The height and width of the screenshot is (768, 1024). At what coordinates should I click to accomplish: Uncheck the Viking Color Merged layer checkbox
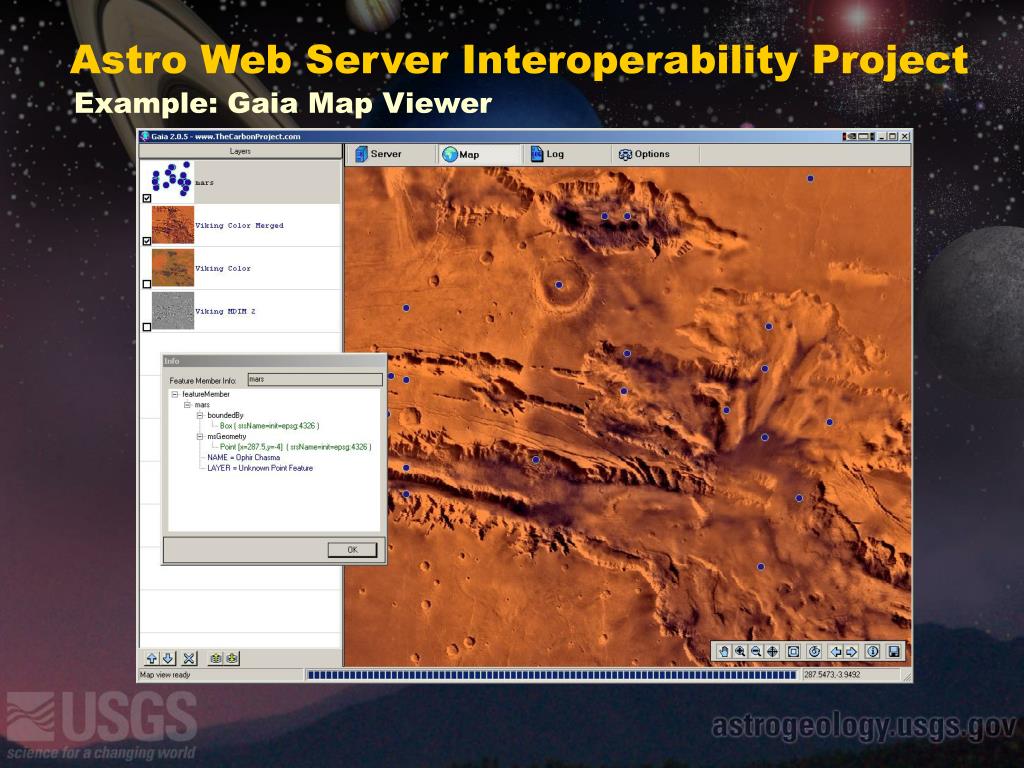[x=147, y=241]
